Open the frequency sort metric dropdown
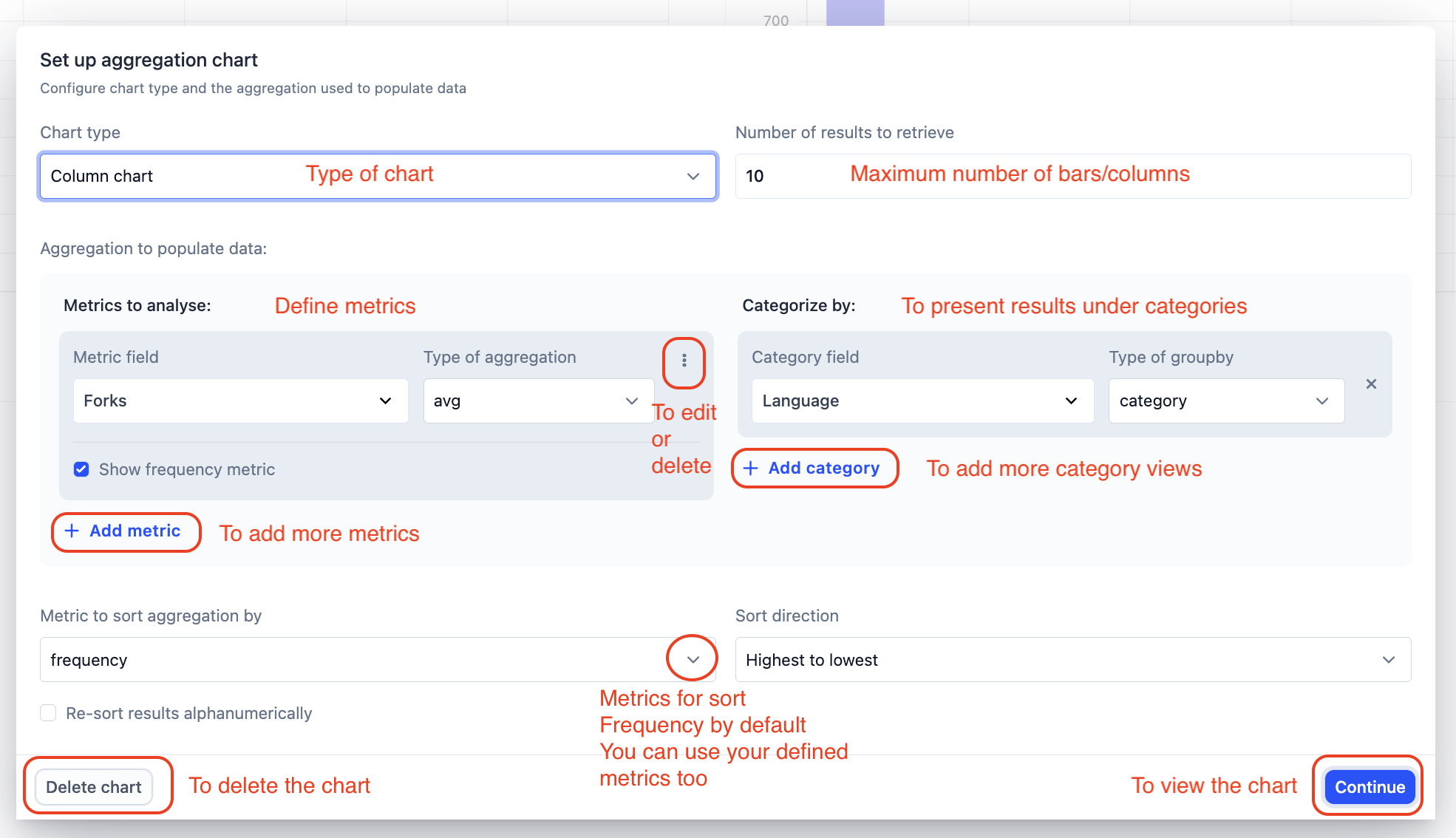Viewport: 1456px width, 838px height. tap(355, 659)
